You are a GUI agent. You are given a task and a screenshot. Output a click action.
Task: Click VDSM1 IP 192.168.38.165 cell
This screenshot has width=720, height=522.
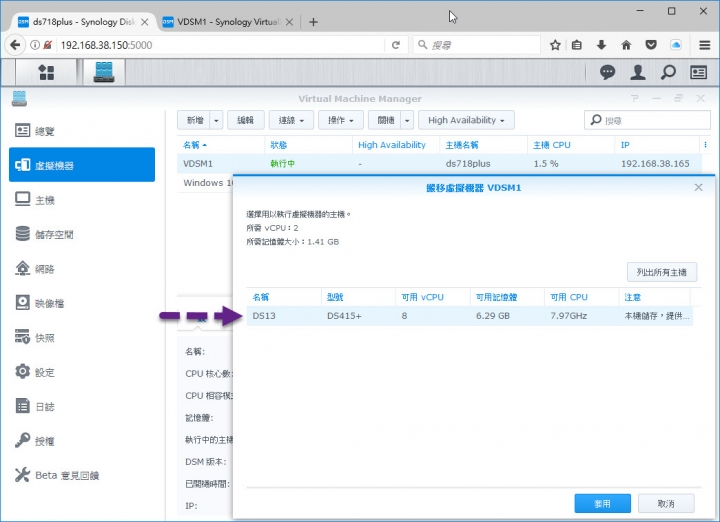tap(655, 164)
